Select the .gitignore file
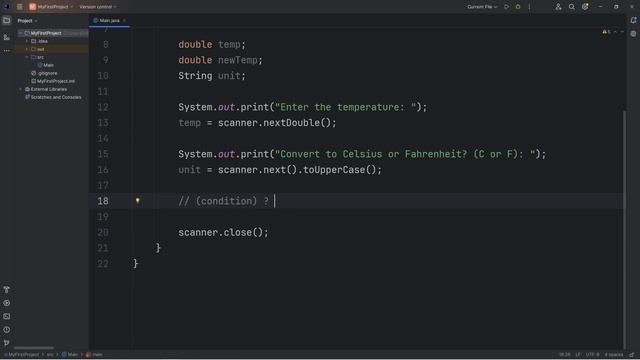 tap(44, 73)
